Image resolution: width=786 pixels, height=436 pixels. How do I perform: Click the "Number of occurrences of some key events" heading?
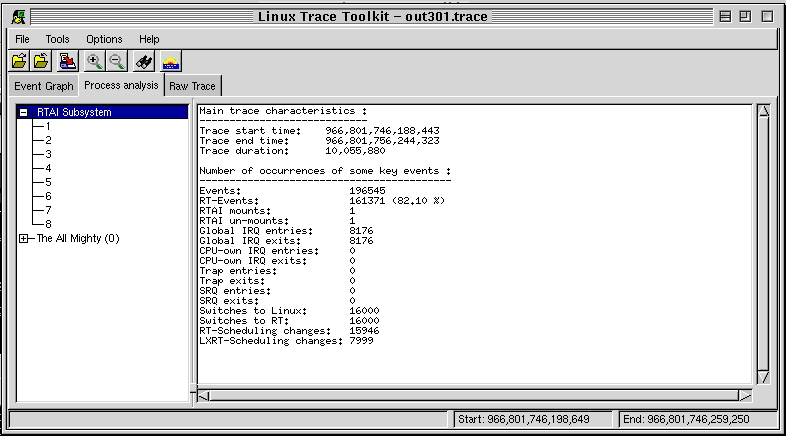325,171
